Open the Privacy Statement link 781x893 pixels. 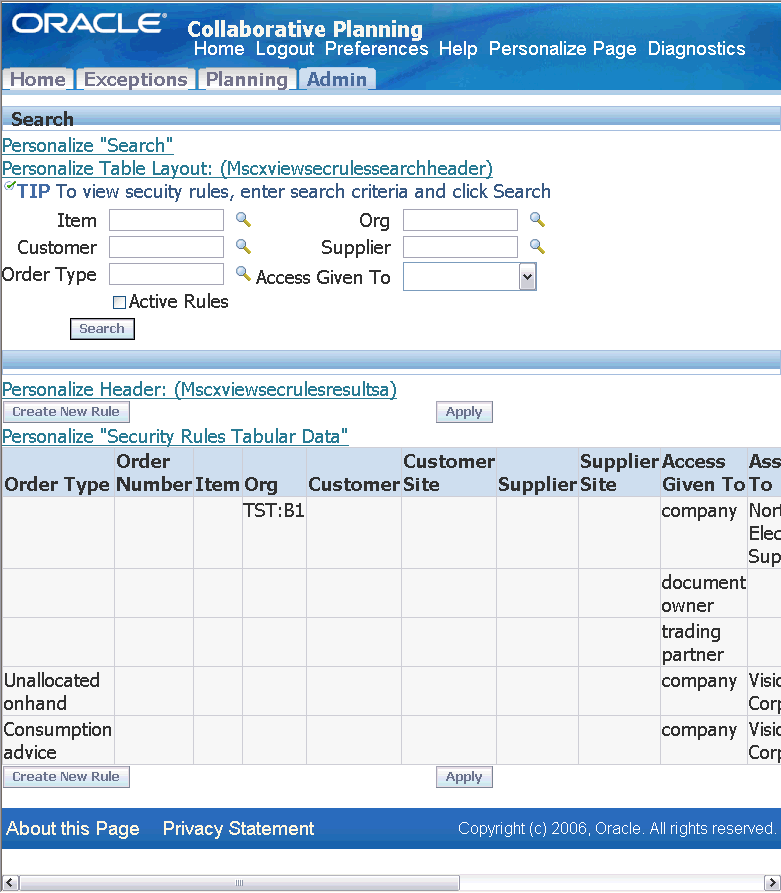(238, 829)
